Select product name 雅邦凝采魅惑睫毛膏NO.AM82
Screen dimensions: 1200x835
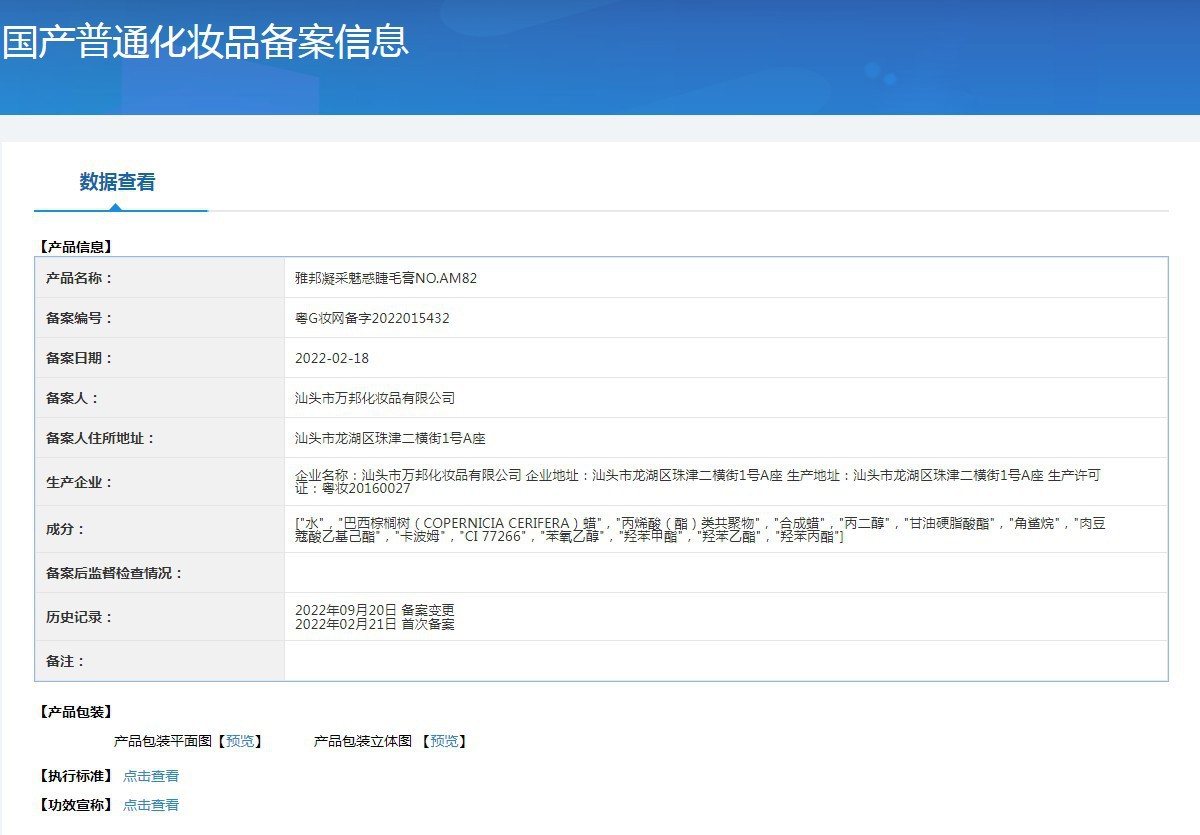click(x=386, y=278)
